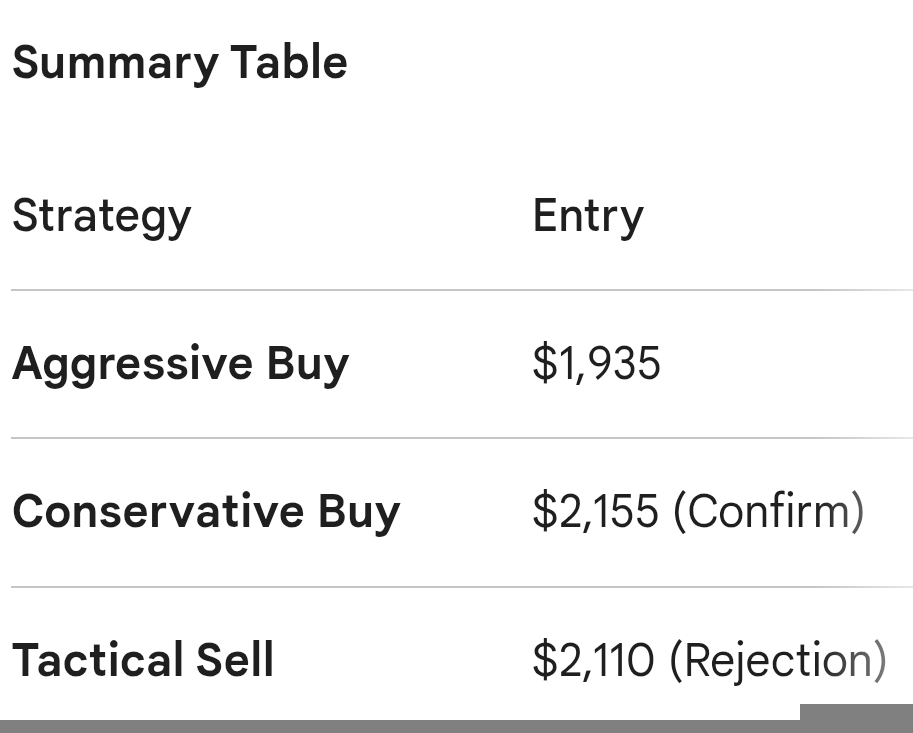Select the Entry column header
The image size is (913, 733).
(x=588, y=216)
